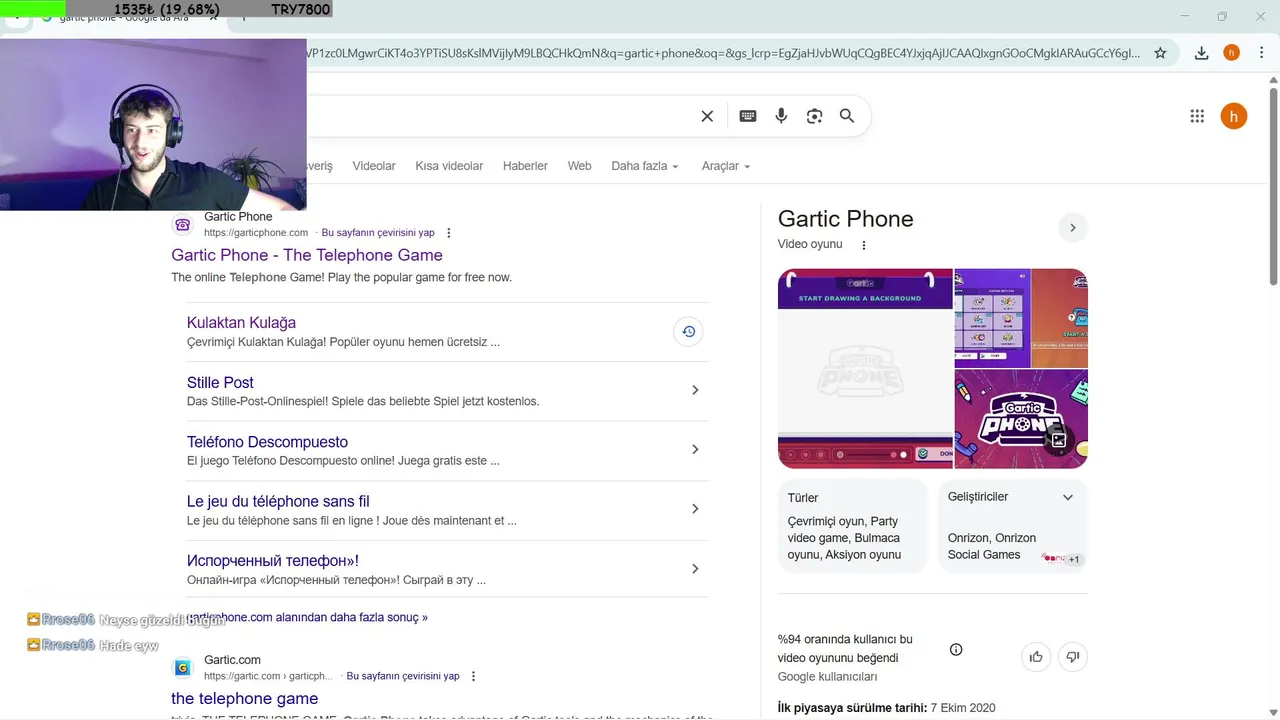1280x720 pixels.
Task: Open Chrome downloads
Action: coord(1201,53)
